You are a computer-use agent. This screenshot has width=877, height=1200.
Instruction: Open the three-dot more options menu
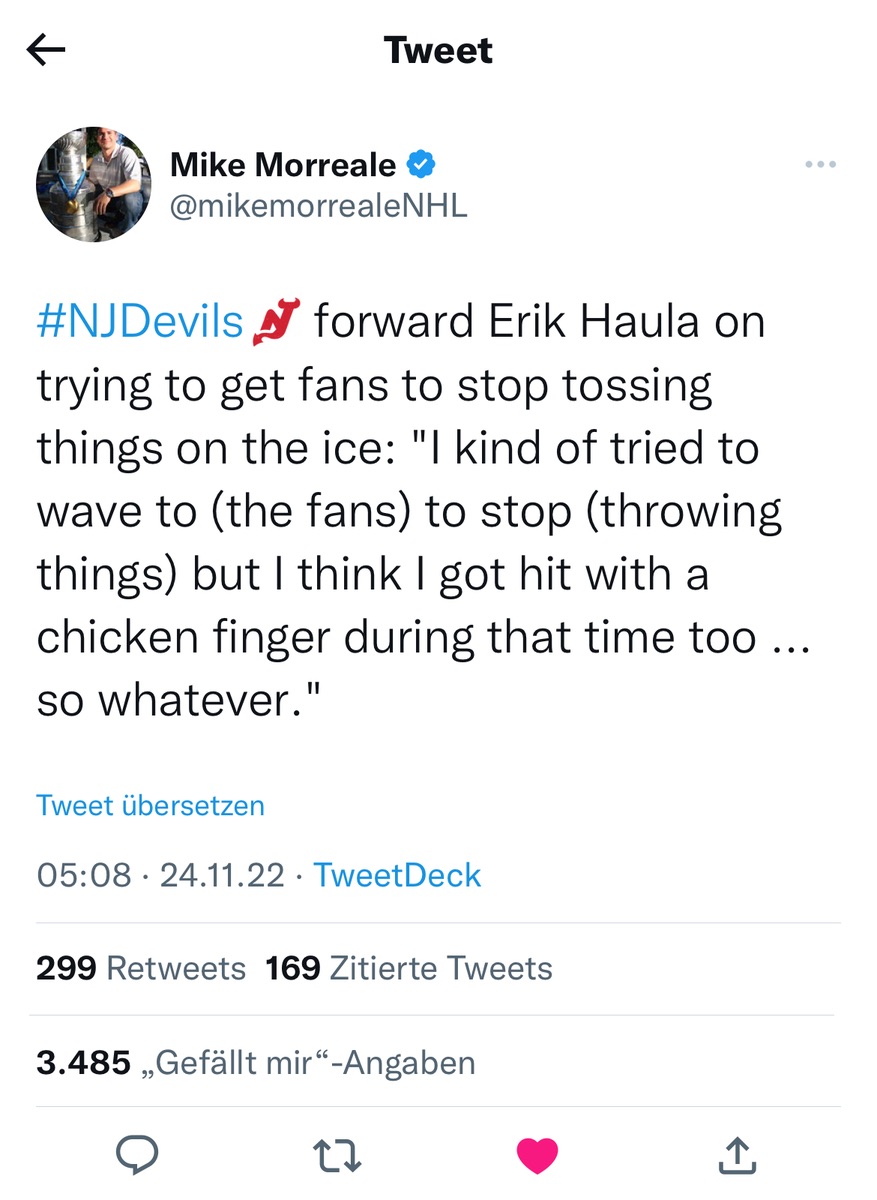(820, 165)
